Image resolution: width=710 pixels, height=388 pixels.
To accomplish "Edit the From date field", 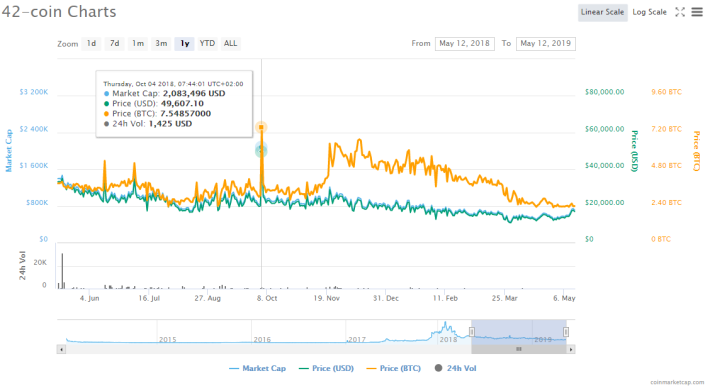I will tap(465, 43).
